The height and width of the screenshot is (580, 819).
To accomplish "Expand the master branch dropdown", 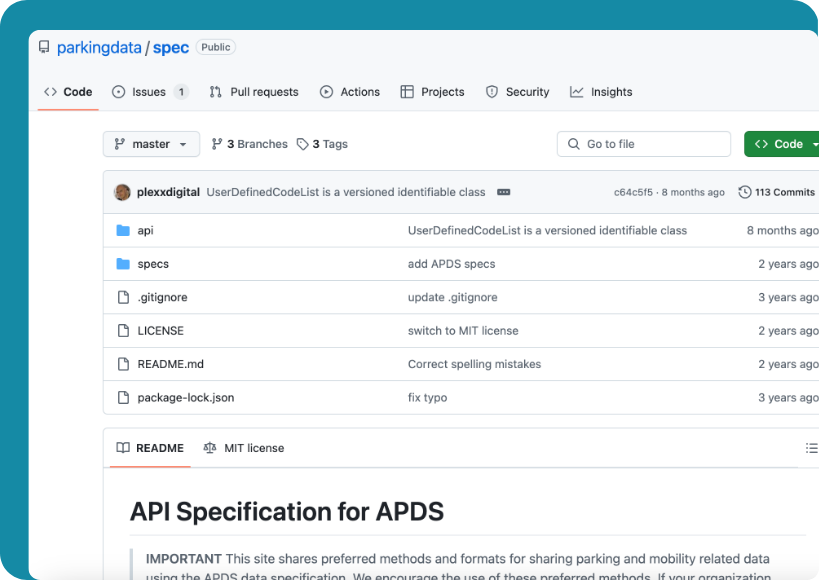I will coord(151,144).
